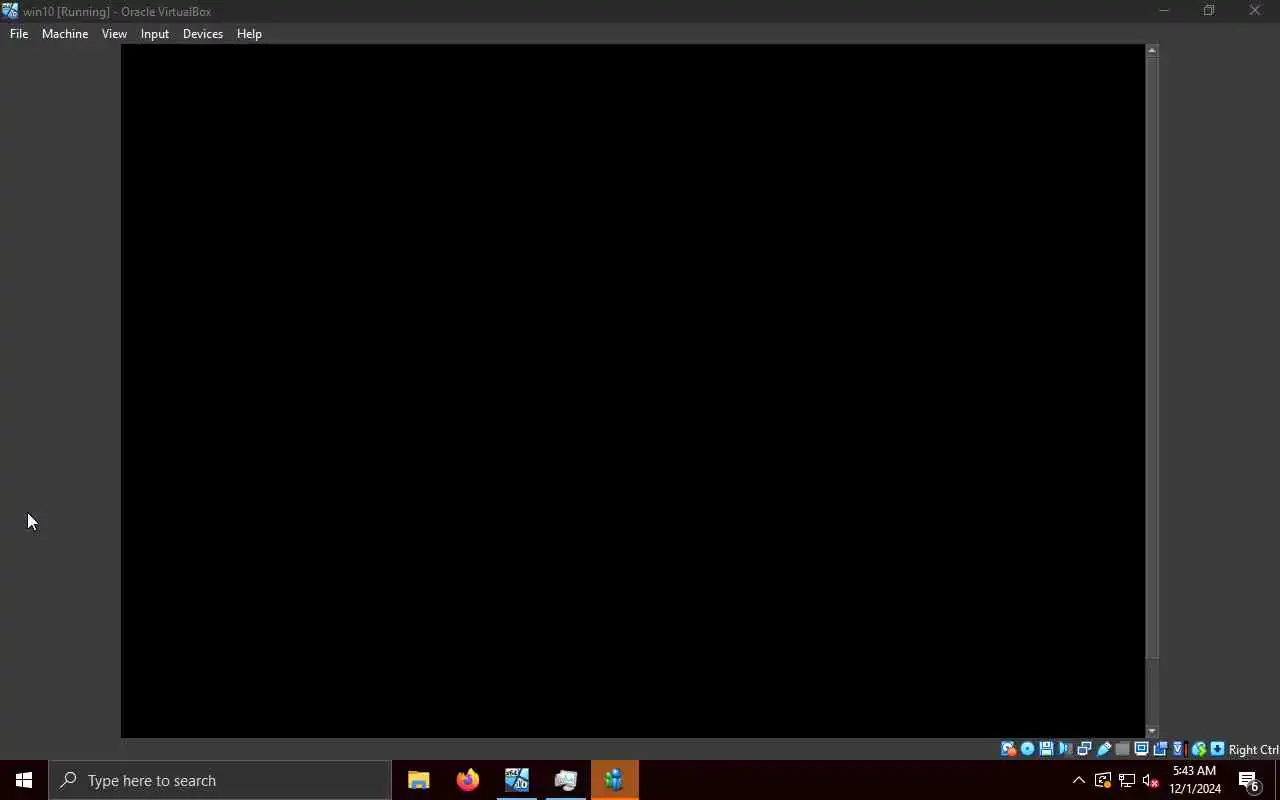
Task: Click the optical disc drive indicator icon
Action: tap(1027, 749)
